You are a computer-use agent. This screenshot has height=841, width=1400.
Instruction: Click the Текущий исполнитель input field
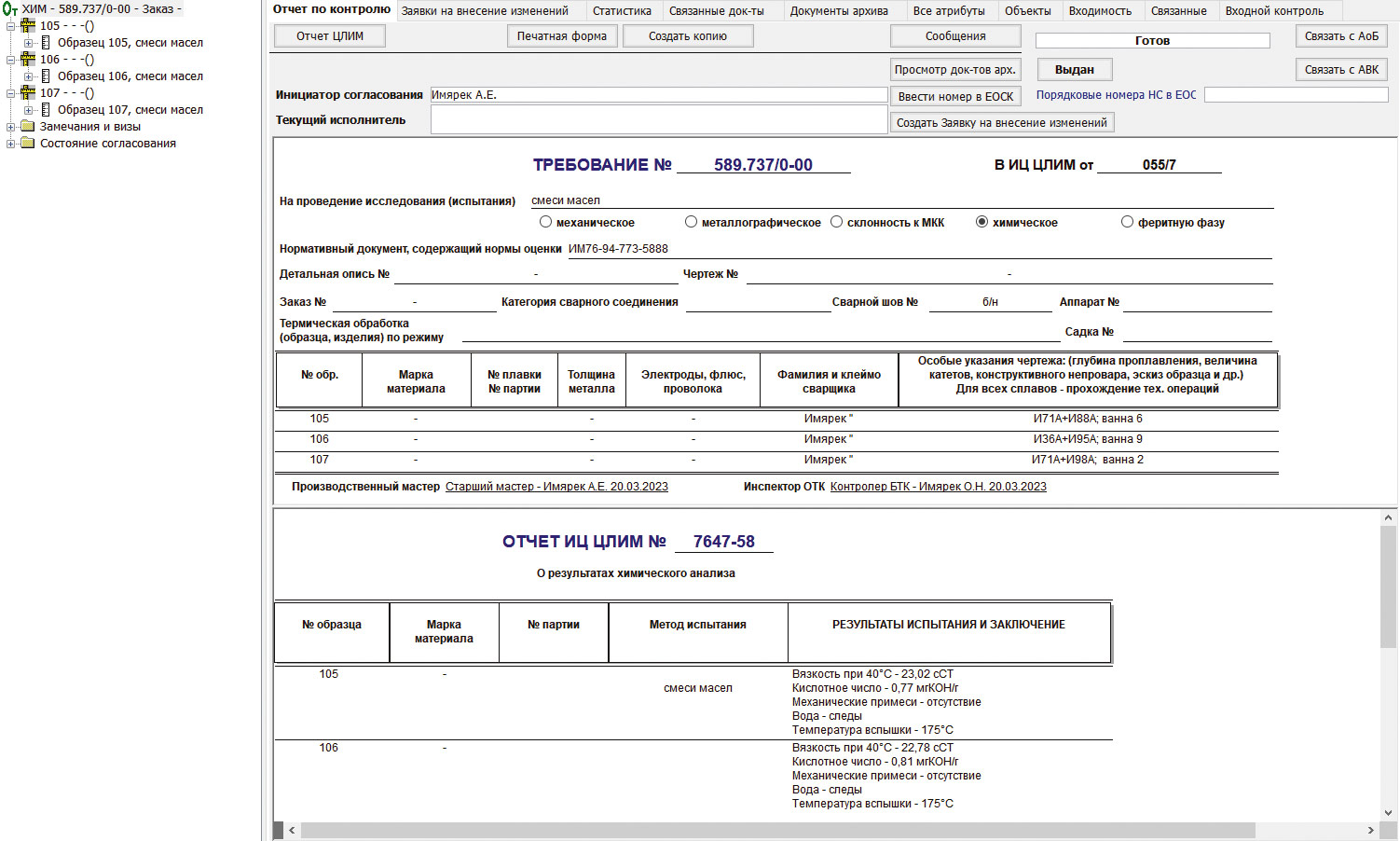pos(658,119)
